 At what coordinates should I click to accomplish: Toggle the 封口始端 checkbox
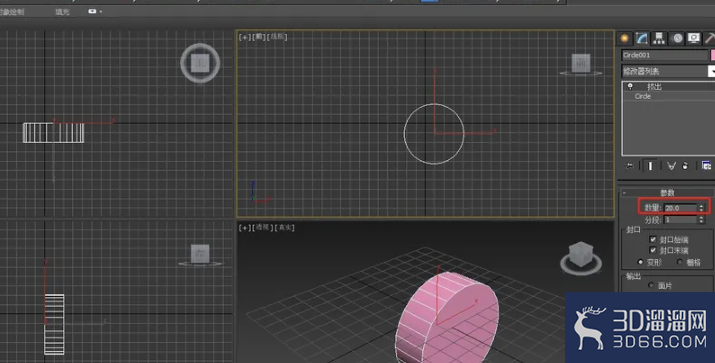coord(653,239)
